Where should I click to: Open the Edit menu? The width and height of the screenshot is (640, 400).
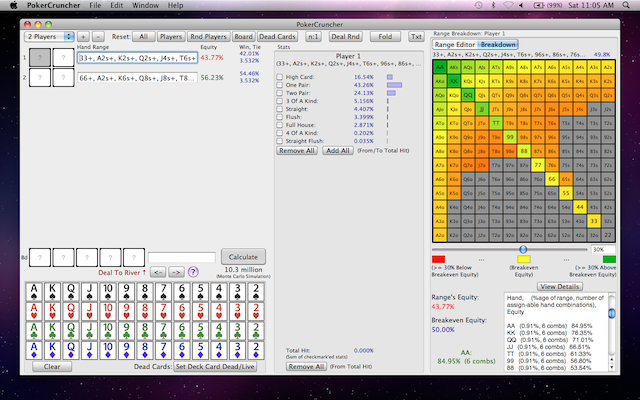[x=116, y=5]
